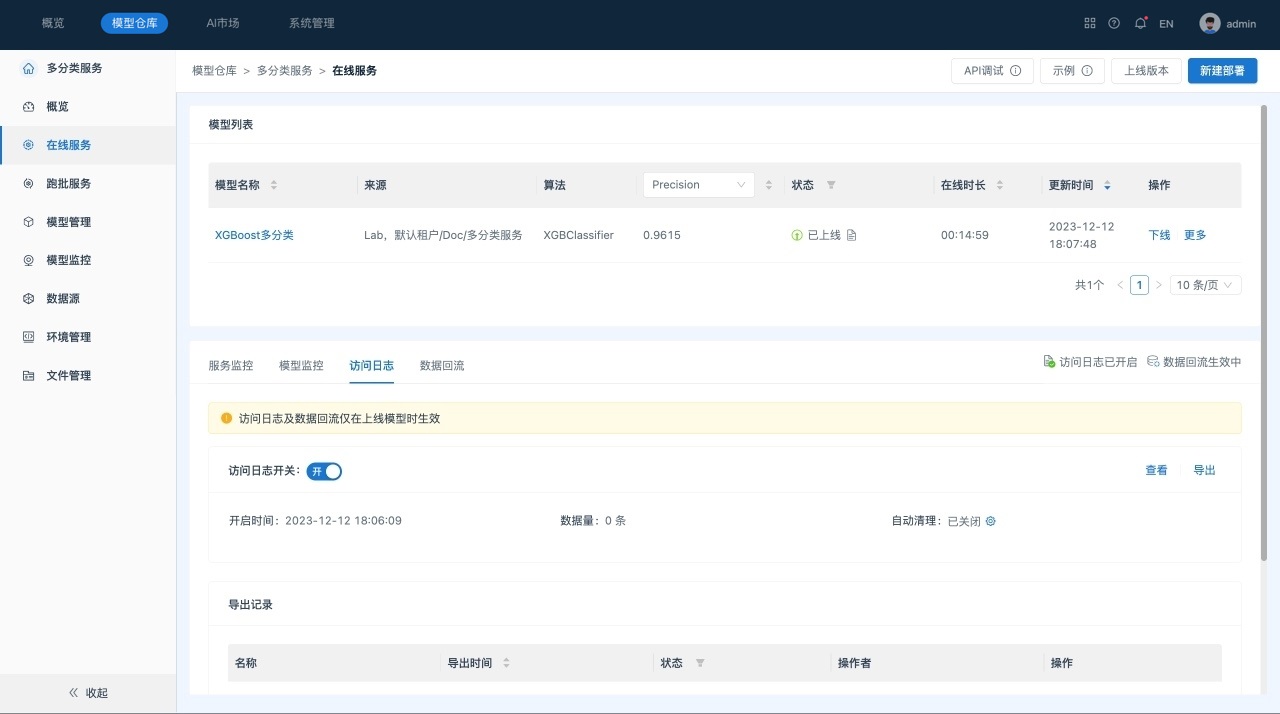Viewport: 1280px width, 714px height.
Task: Click the notification bell icon
Action: (x=1140, y=23)
